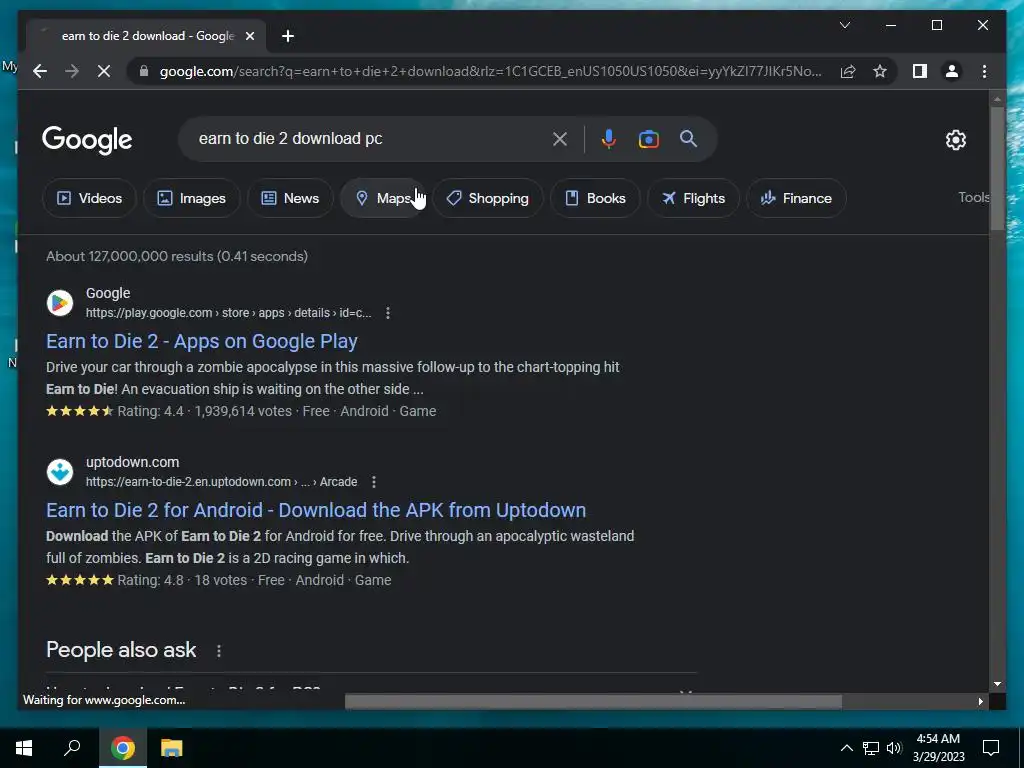
Task: Switch to News filter
Action: [x=290, y=198]
